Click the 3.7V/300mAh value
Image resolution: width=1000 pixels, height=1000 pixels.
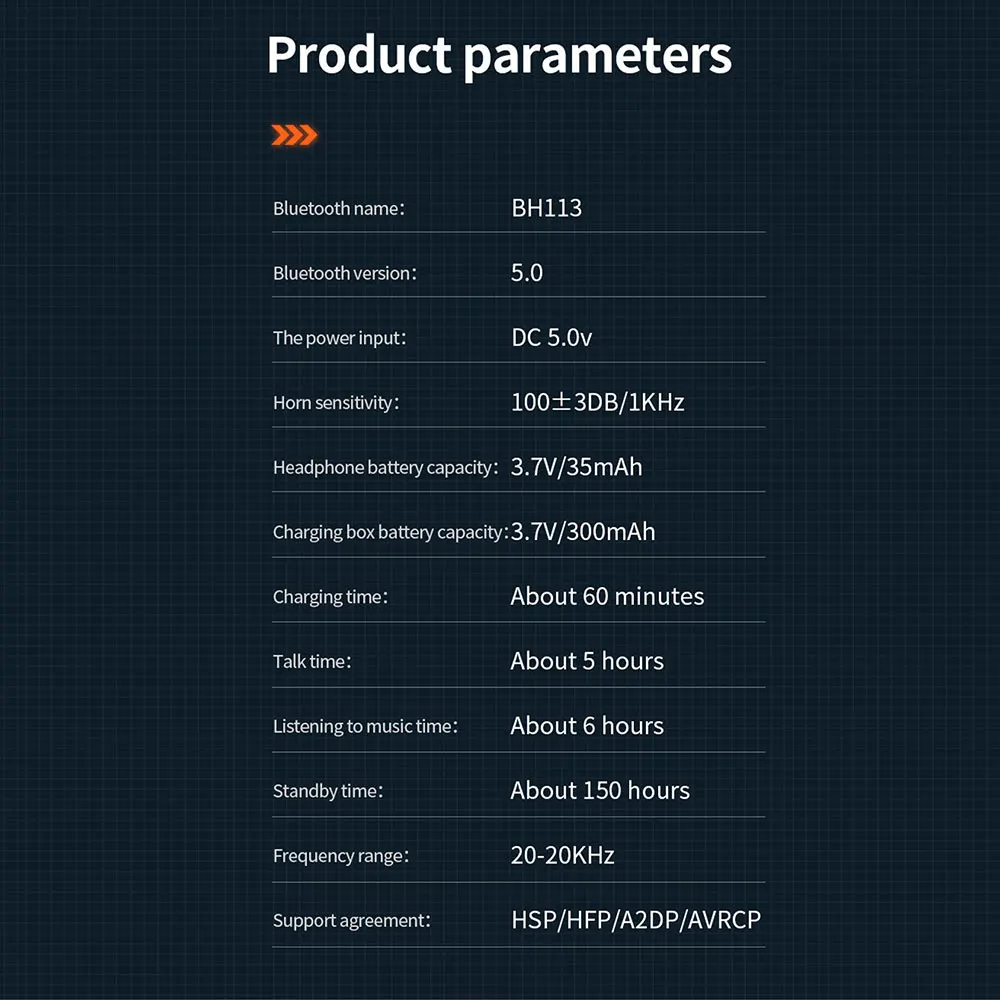coord(583,532)
